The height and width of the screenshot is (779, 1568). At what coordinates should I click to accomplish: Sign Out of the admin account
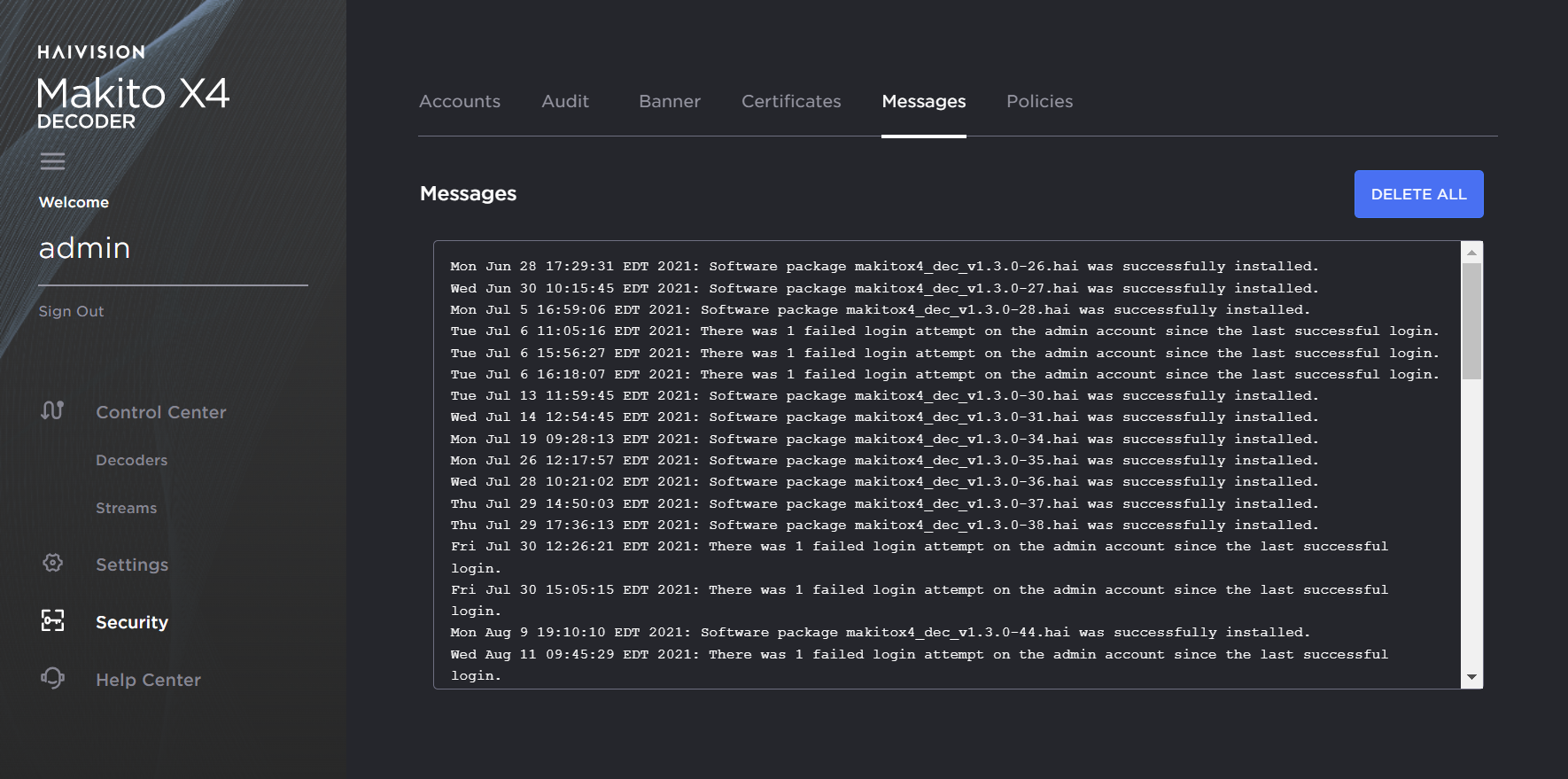71,312
